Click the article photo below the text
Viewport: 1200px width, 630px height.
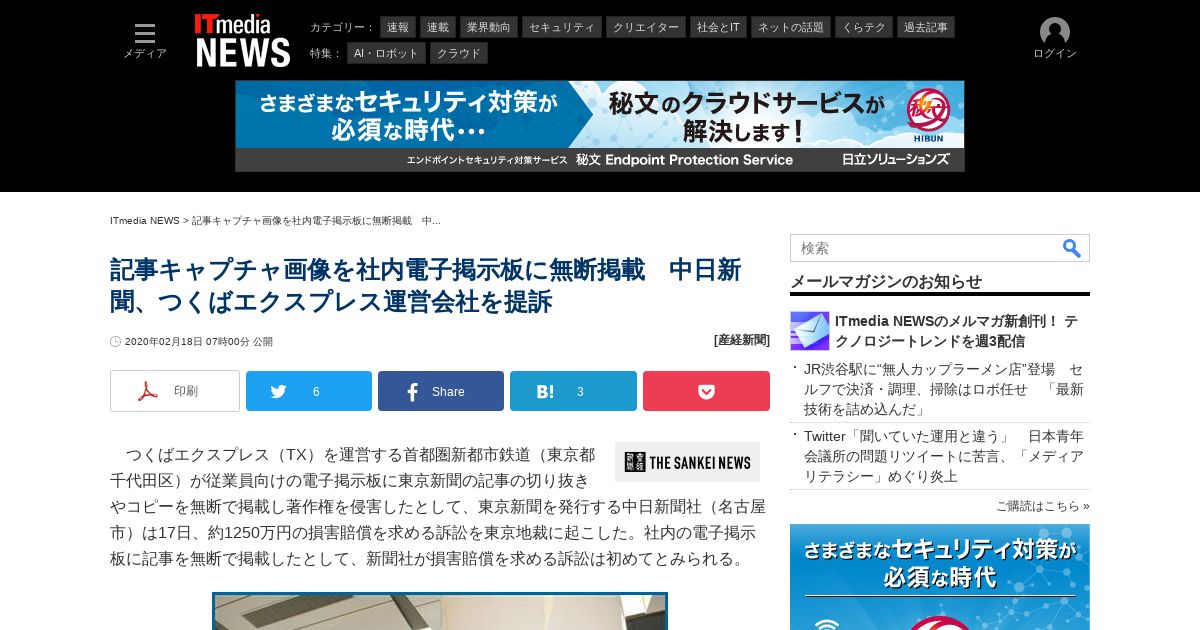coord(440,611)
